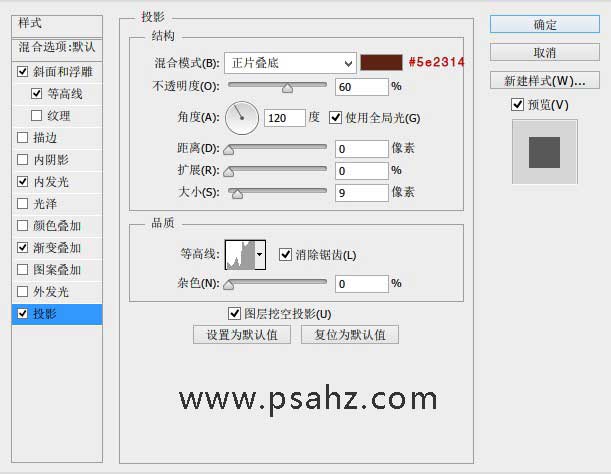The height and width of the screenshot is (474, 611).
Task: Uncheck the 预览 preview checkbox
Action: 517,105
